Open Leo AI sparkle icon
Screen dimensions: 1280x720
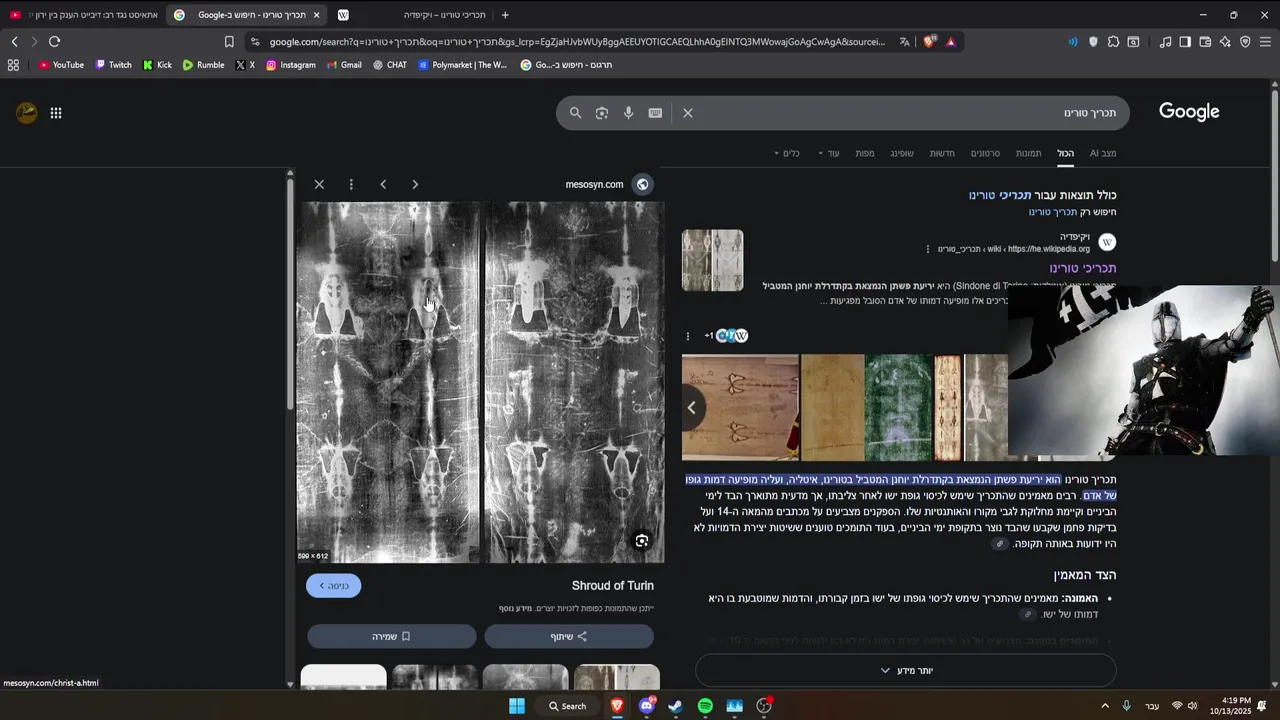[x=1225, y=42]
